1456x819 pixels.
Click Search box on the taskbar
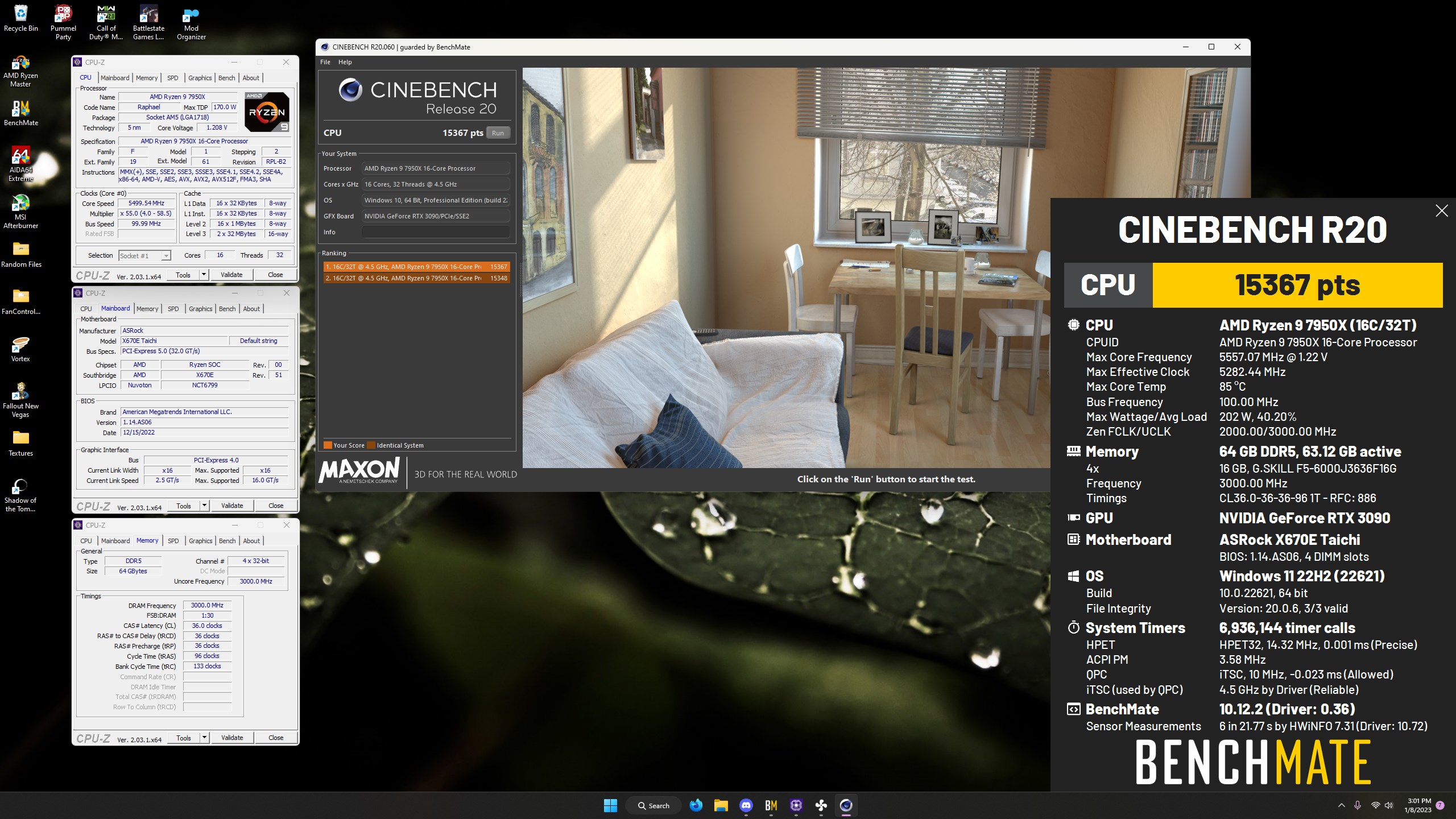pos(653,805)
